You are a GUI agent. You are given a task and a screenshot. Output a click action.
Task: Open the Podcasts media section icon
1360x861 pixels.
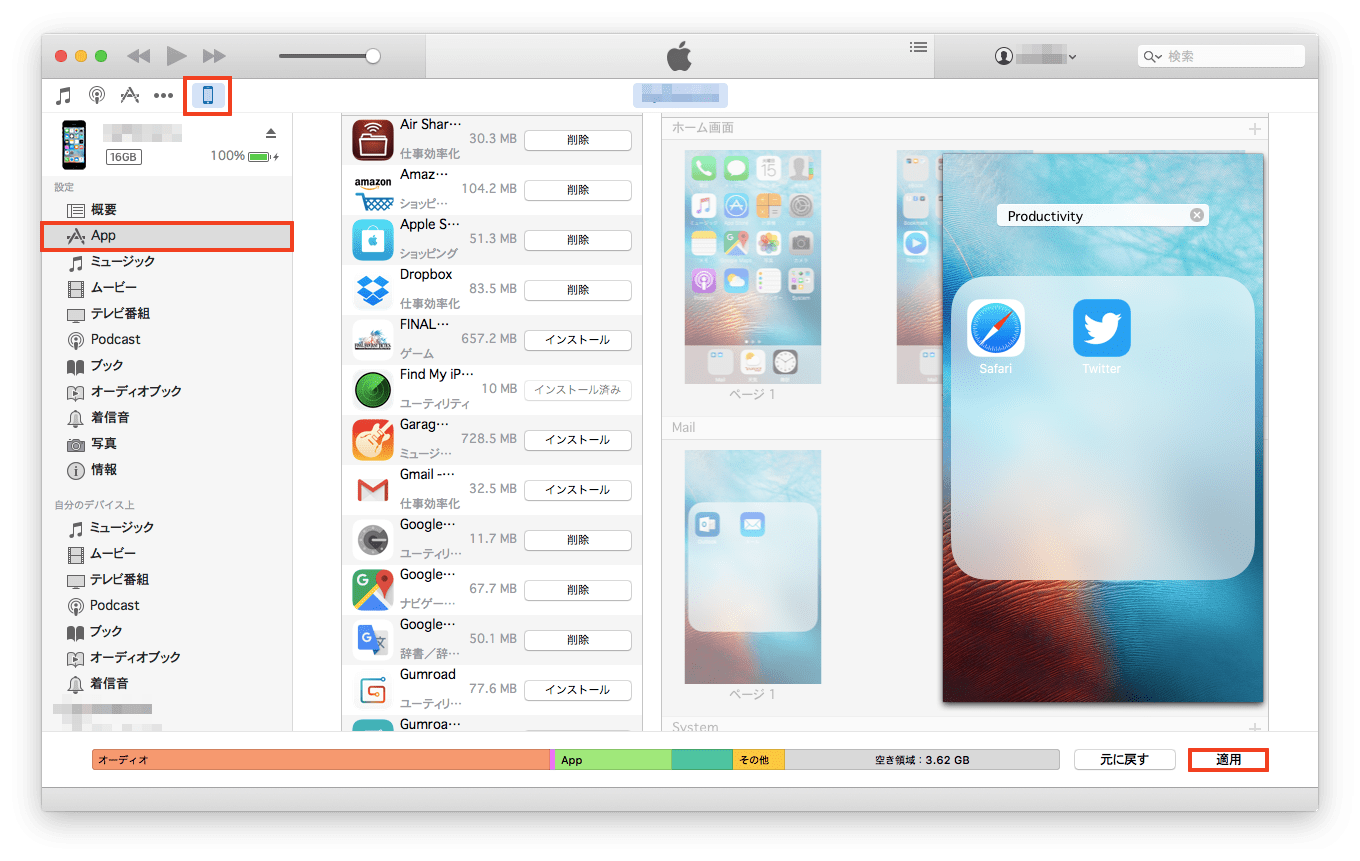[96, 95]
